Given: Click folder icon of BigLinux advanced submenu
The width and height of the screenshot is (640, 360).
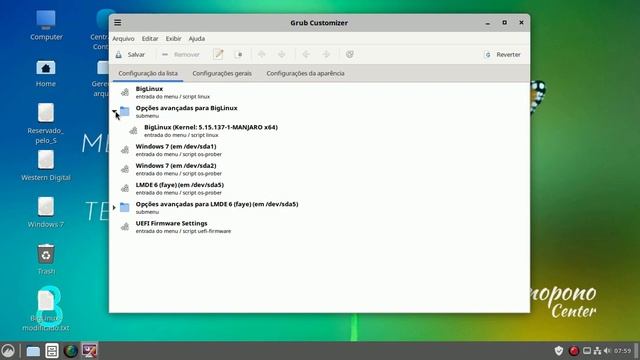Looking at the screenshot, I should 124,111.
